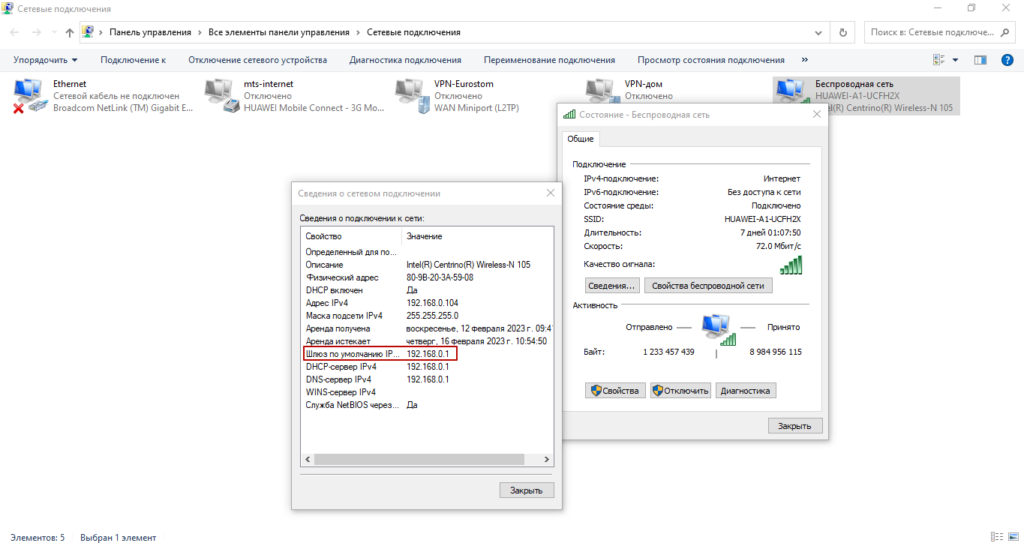Open Свойства беспроводной сети button
1024x543 pixels.
[707, 285]
